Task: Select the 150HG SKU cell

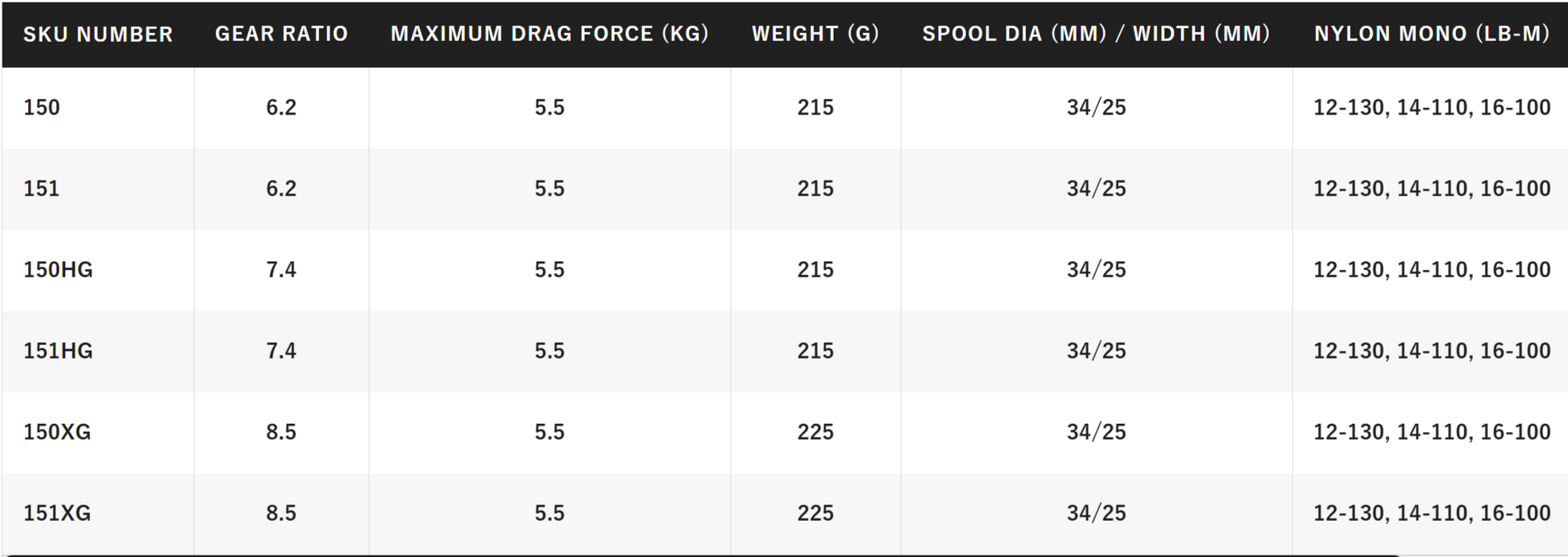Action: (x=58, y=270)
